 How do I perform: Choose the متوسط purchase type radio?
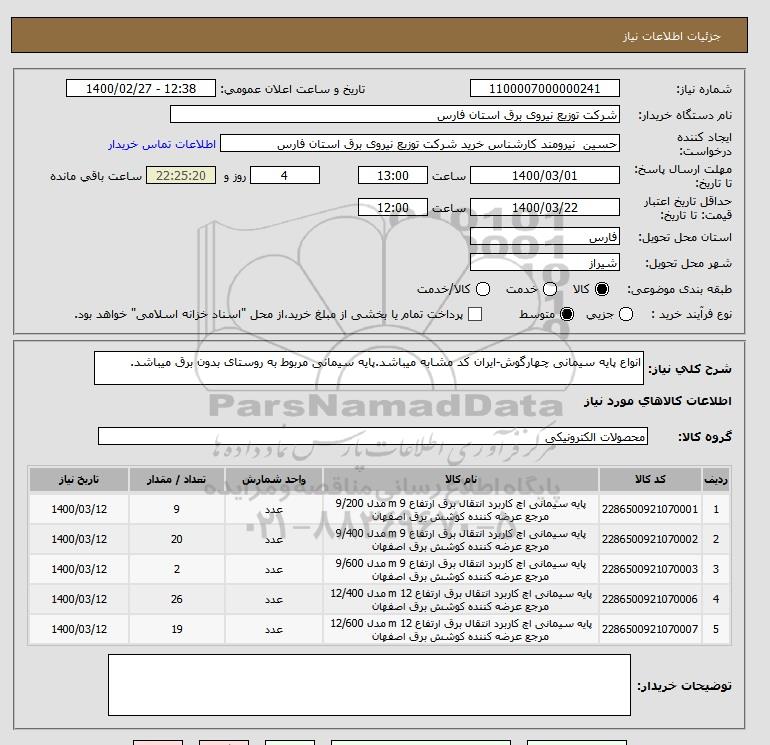point(567,314)
